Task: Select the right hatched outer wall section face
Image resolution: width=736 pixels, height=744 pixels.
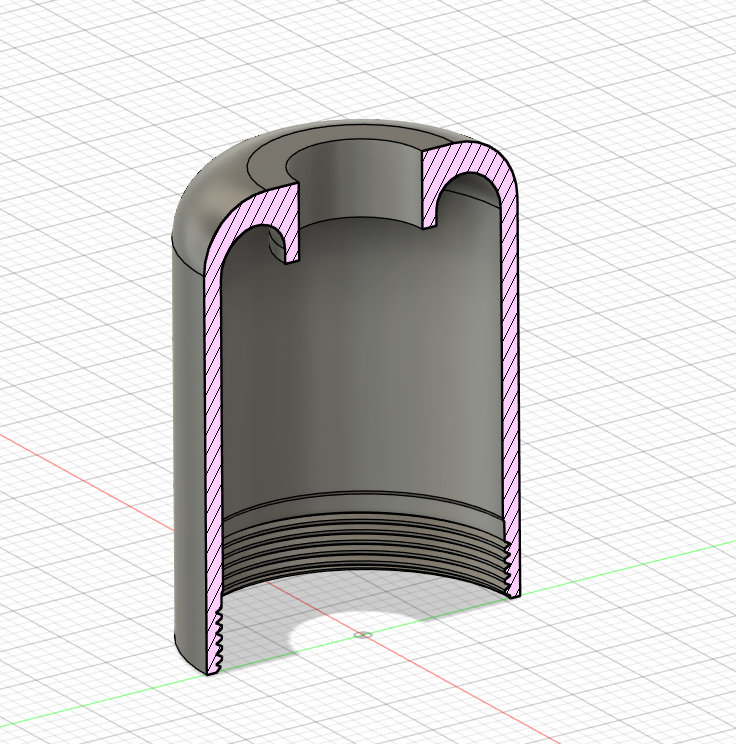Action: [x=510, y=380]
